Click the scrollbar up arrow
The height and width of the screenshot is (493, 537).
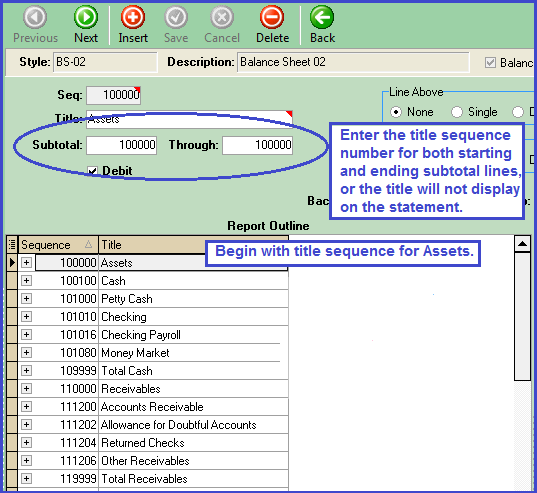[x=523, y=244]
